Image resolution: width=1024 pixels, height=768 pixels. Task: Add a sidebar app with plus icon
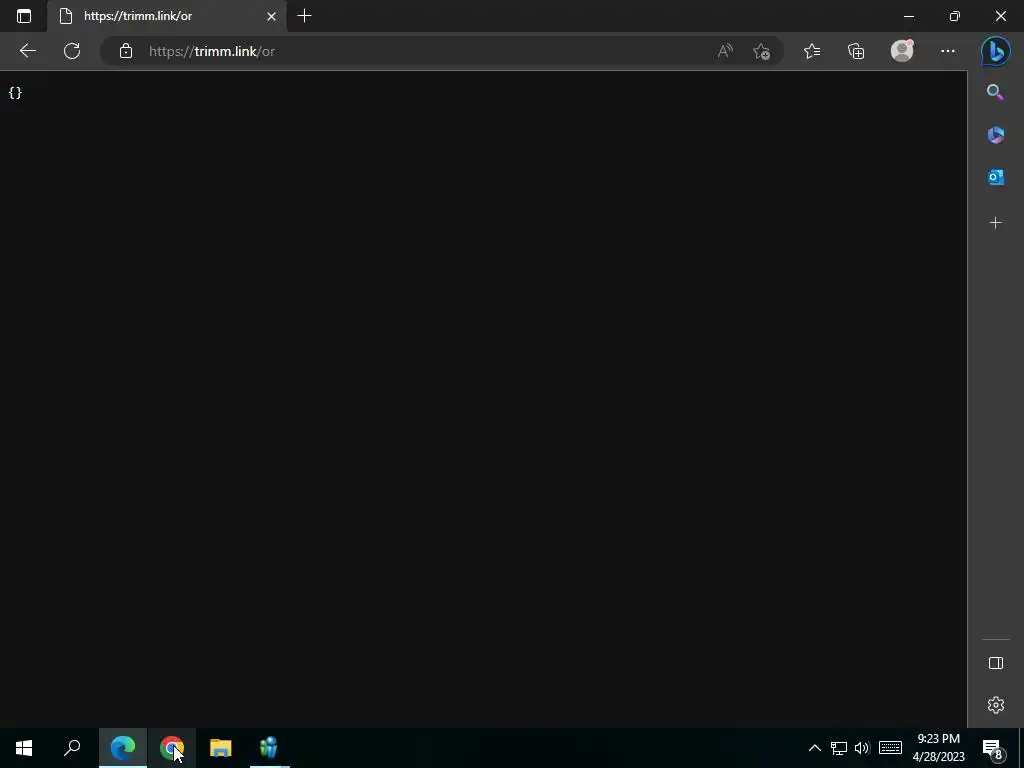click(995, 223)
